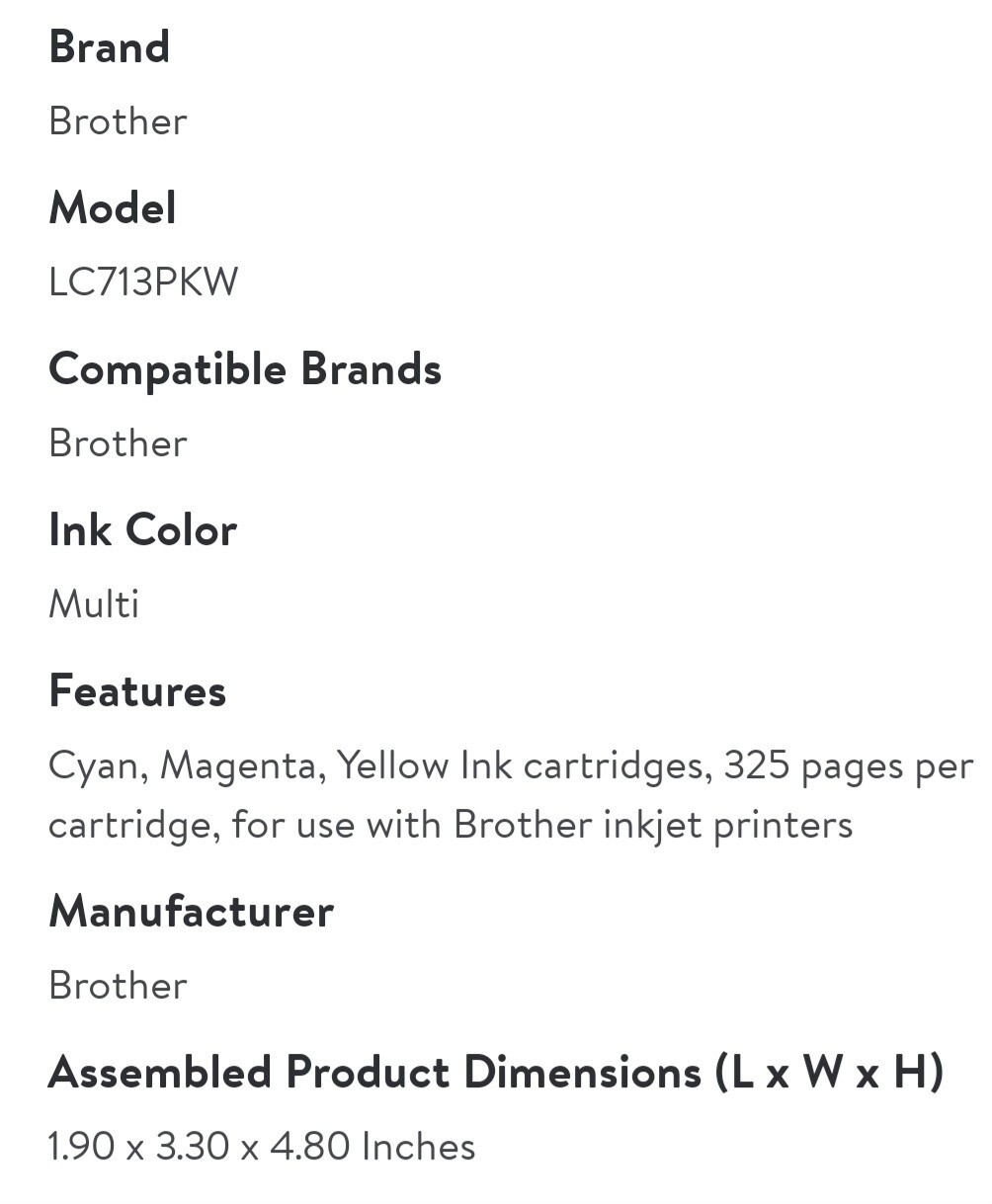Select Brother under Manufacturer
The width and height of the screenshot is (992, 1204).
coord(118,985)
